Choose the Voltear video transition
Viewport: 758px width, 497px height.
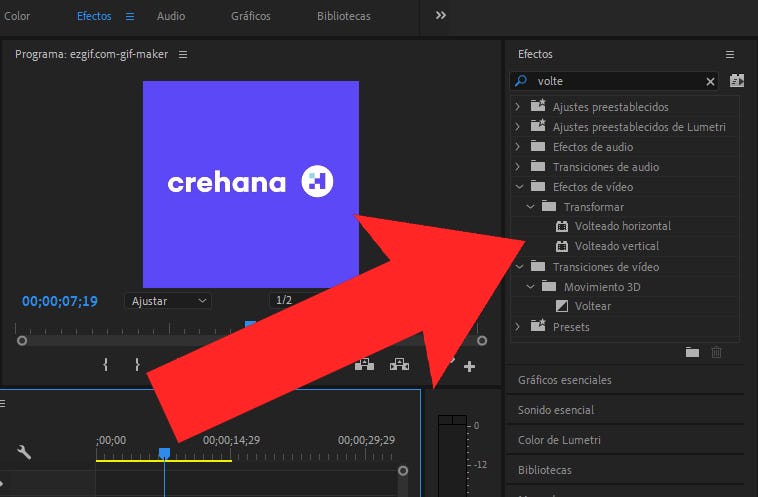[x=593, y=306]
